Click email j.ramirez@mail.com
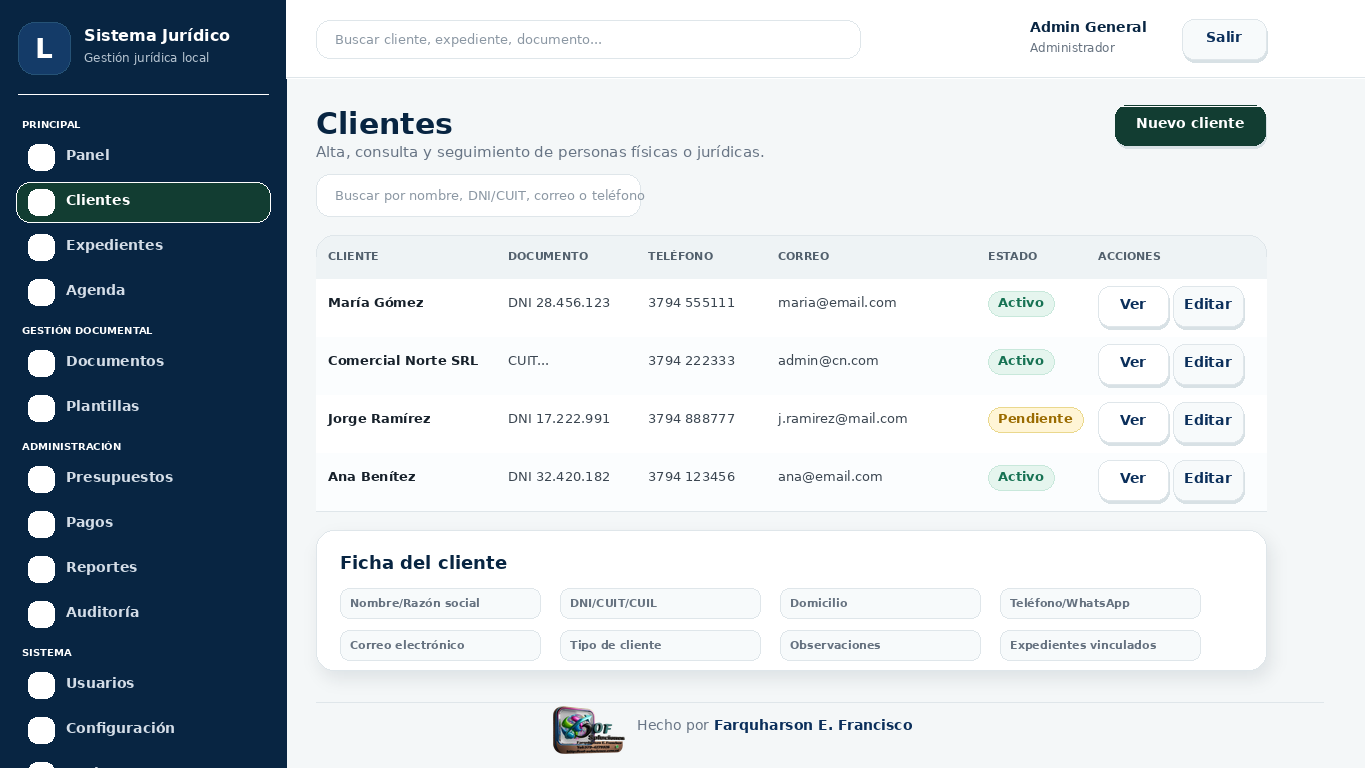 [x=843, y=419]
